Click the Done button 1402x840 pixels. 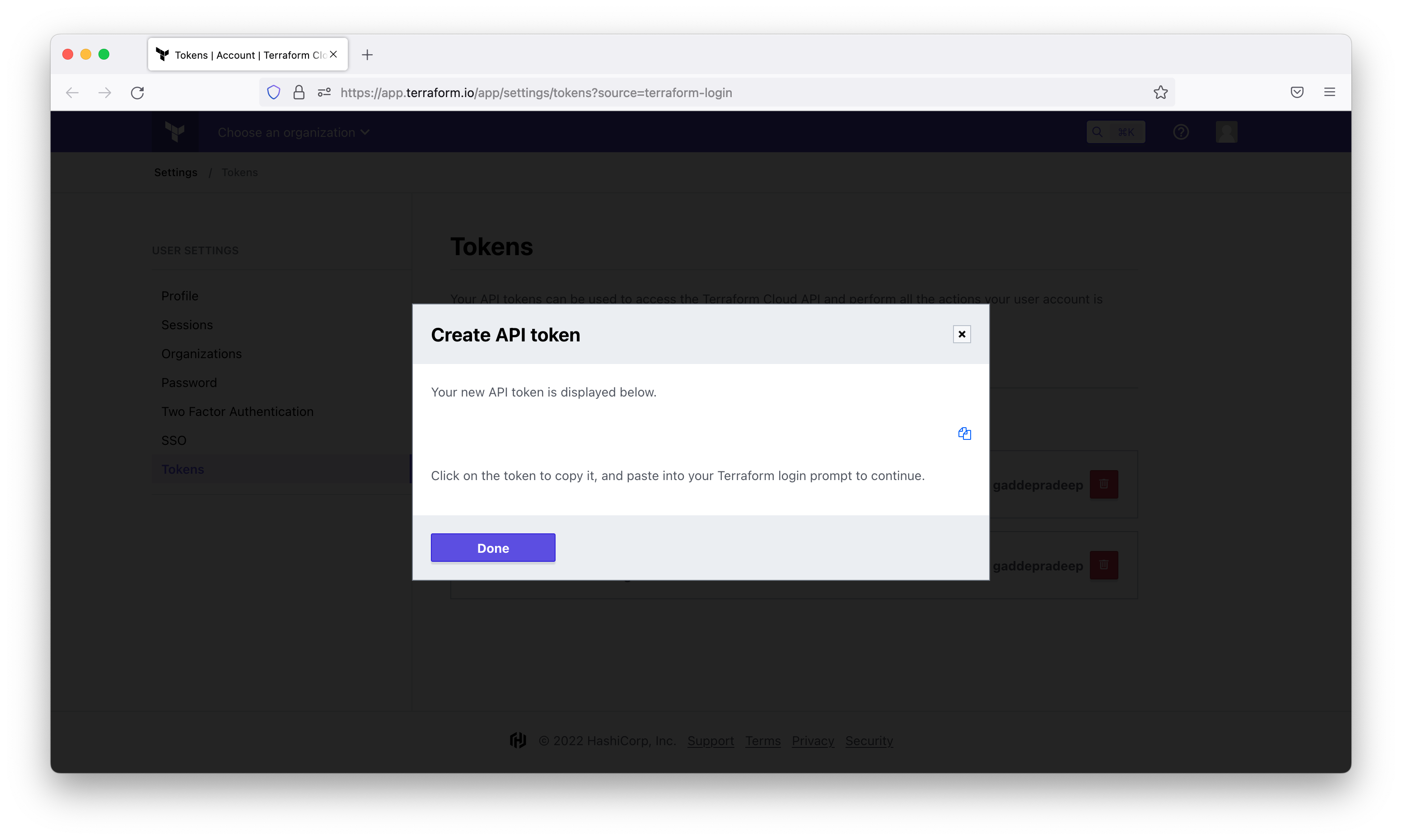pos(492,547)
